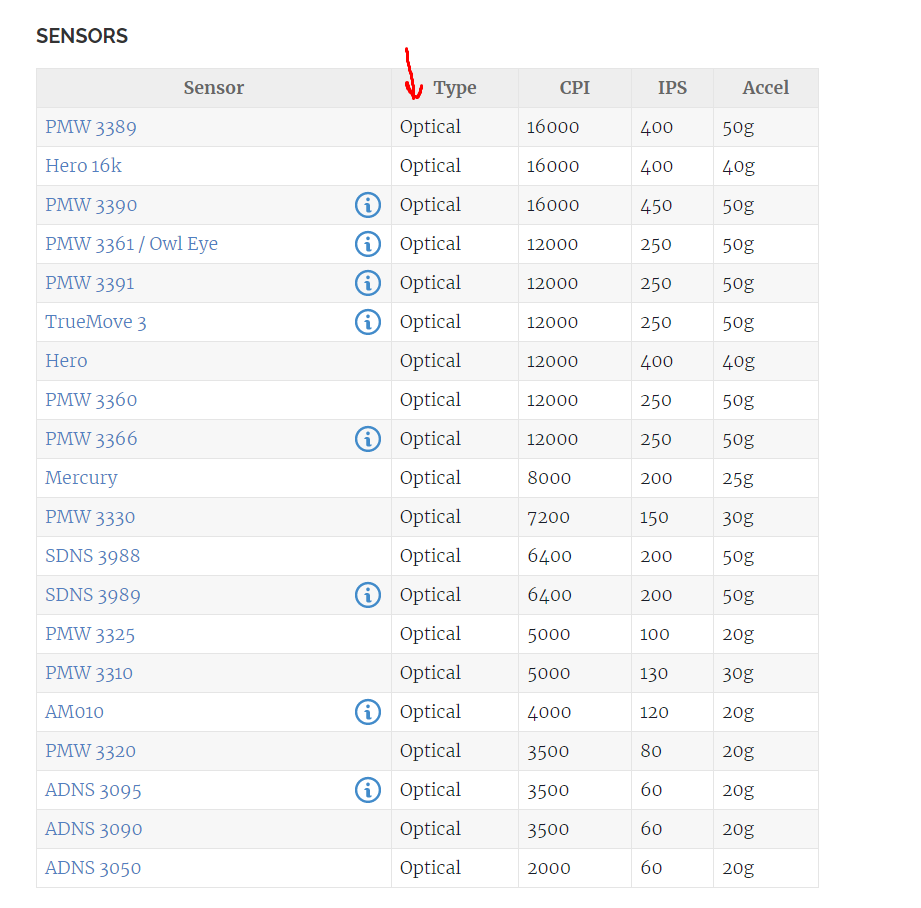Sort by CPI column header
Screen dimensions: 921x908
click(574, 88)
